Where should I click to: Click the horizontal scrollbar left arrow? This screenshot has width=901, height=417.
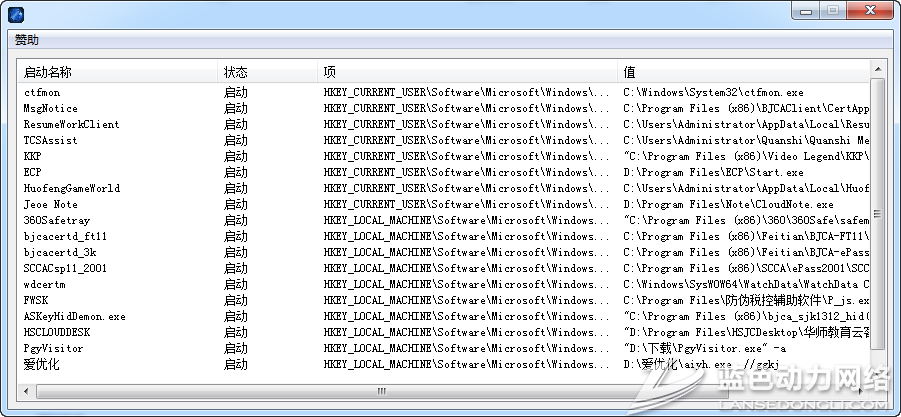coord(26,391)
